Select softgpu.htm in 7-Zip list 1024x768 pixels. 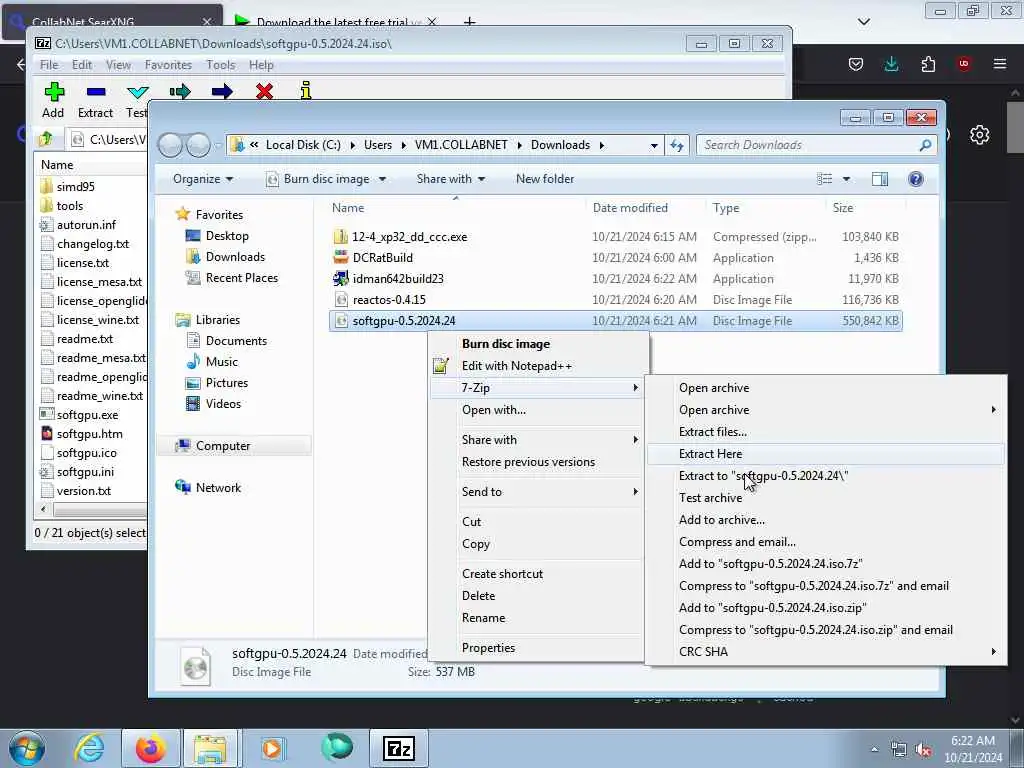89,434
